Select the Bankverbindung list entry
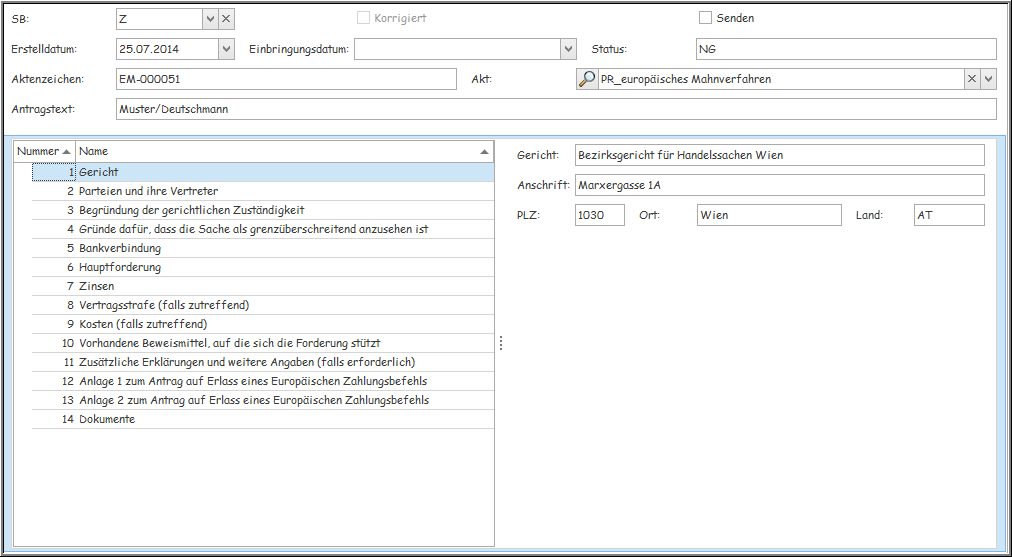1012x557 pixels. coord(120,248)
